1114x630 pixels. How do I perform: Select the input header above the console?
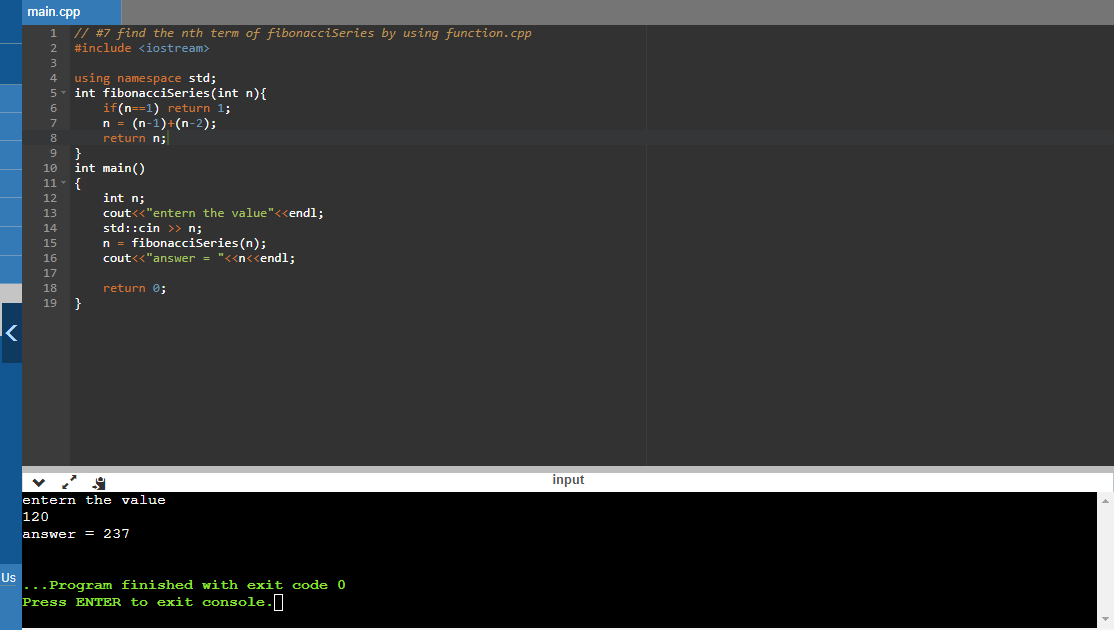[x=568, y=479]
